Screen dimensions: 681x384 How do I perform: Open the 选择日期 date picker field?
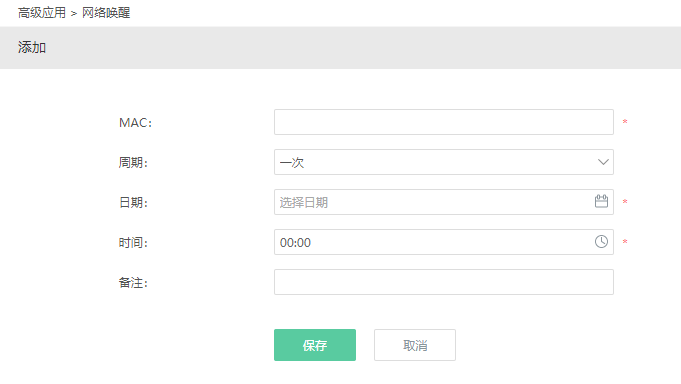click(x=443, y=202)
